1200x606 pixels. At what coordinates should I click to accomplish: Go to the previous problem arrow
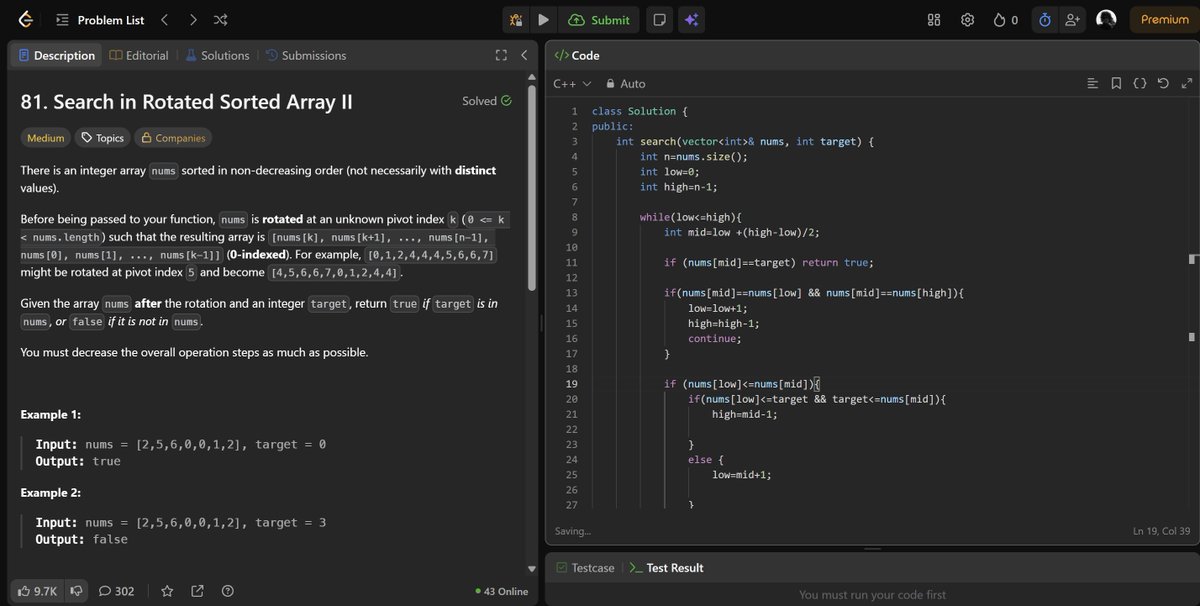(x=165, y=20)
